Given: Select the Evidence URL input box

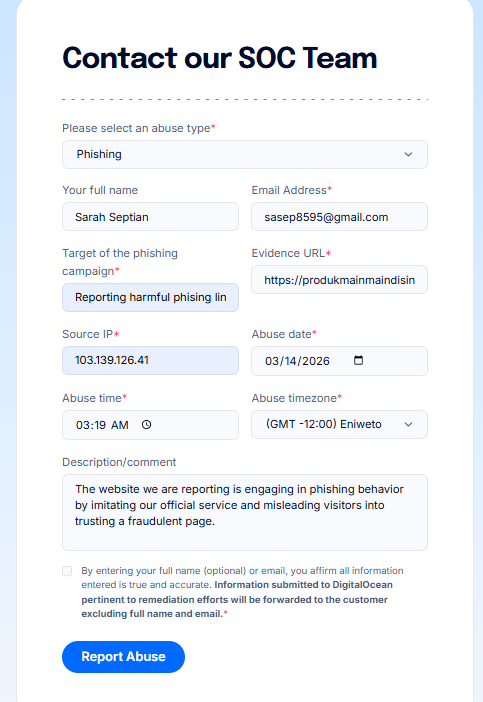Looking at the screenshot, I should click(339, 280).
